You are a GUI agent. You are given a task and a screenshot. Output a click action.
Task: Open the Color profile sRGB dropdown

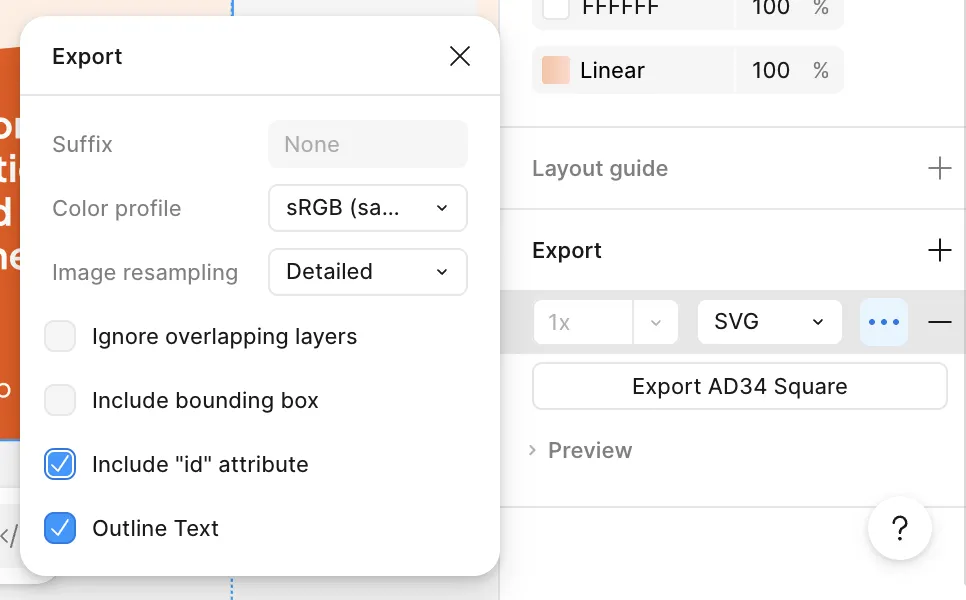point(367,208)
